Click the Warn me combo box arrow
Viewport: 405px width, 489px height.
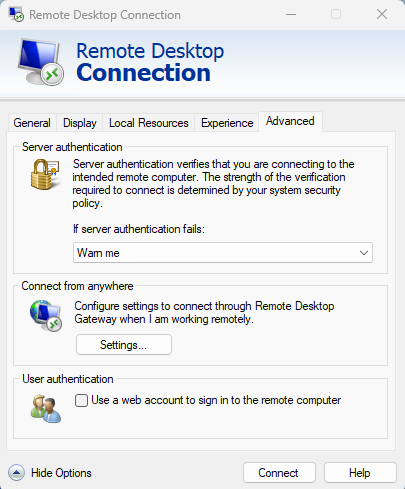coord(364,253)
